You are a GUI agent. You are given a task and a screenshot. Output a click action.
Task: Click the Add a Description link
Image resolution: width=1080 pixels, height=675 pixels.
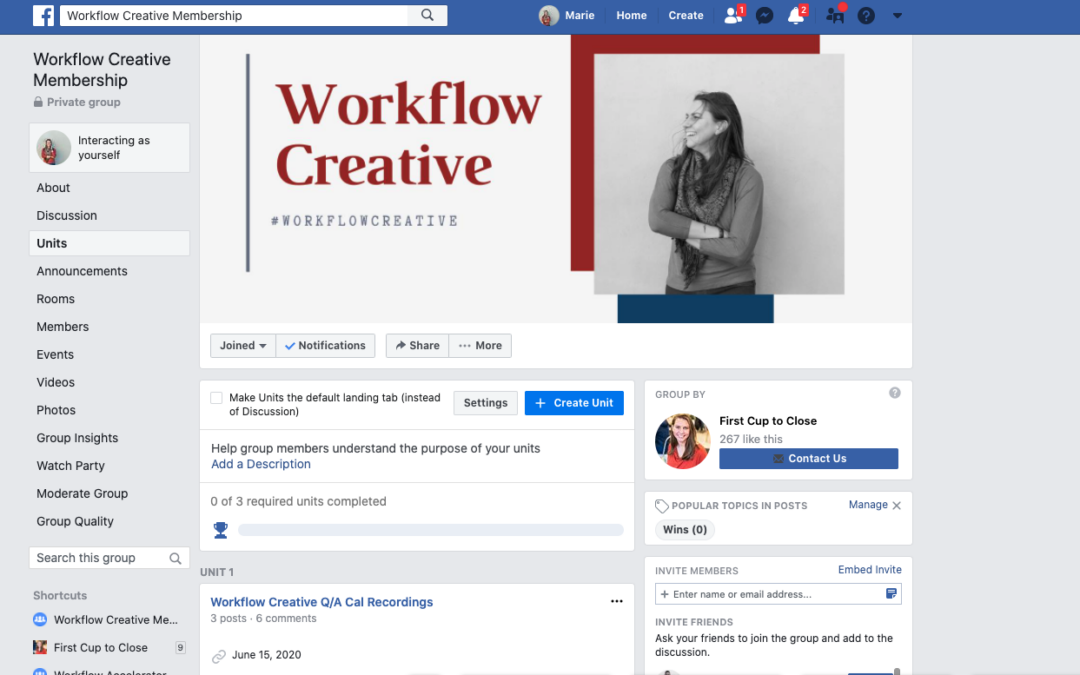point(261,464)
